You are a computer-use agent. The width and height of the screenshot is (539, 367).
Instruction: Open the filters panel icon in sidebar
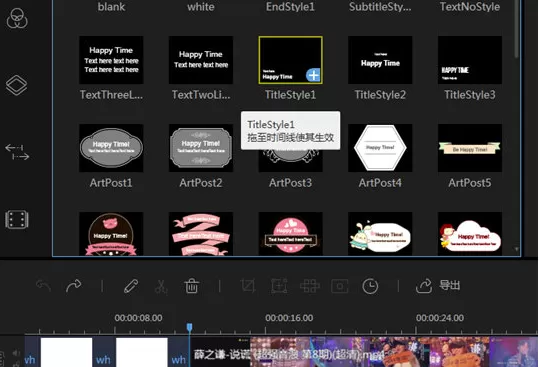[17, 18]
